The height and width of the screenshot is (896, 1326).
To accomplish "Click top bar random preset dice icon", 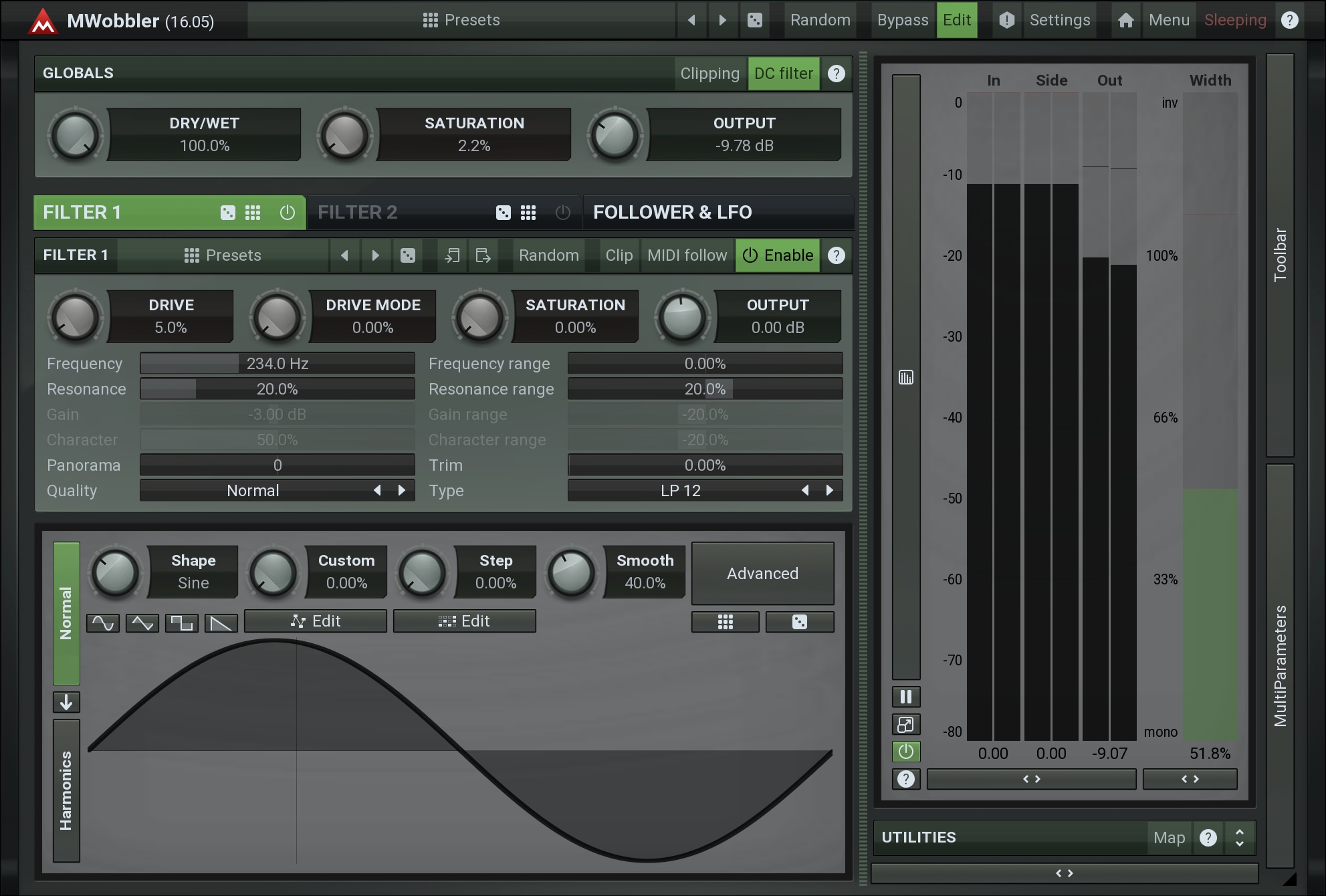I will coord(755,20).
